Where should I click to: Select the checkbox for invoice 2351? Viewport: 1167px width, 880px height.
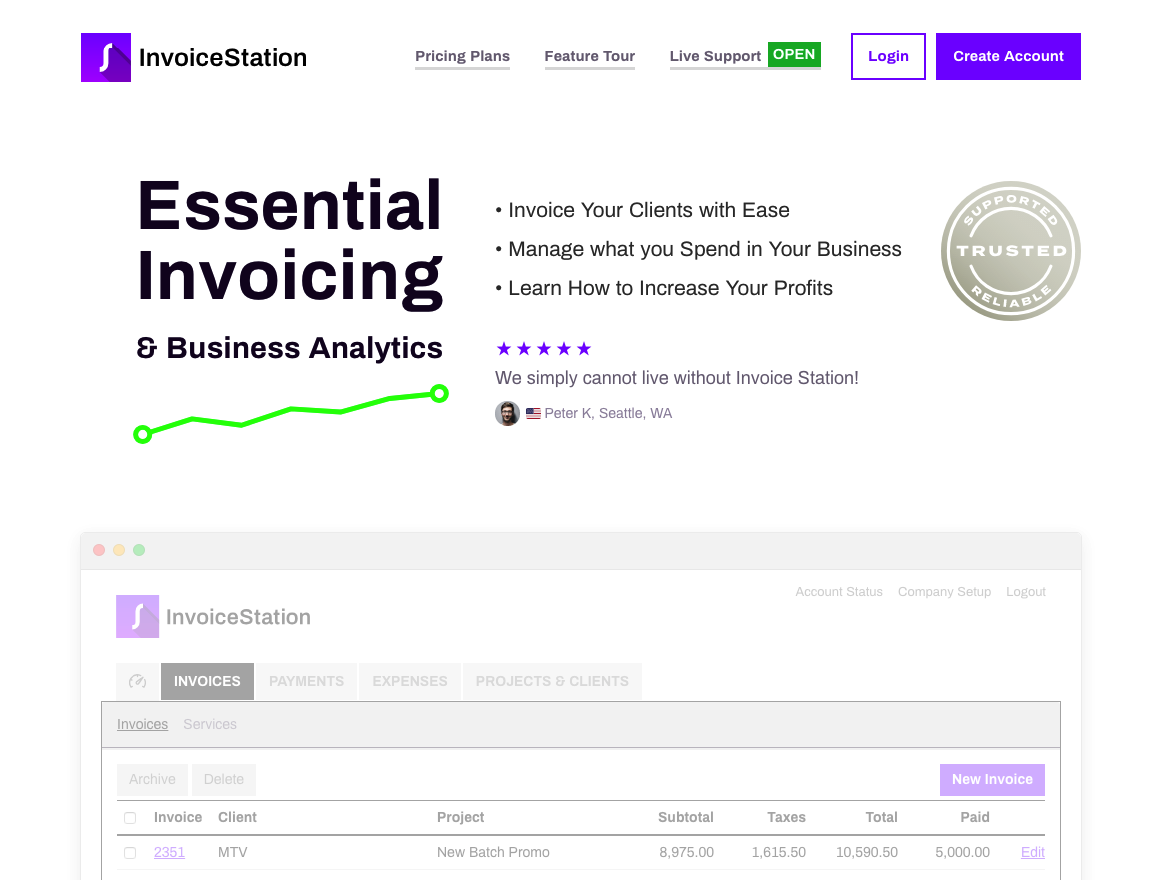point(129,852)
